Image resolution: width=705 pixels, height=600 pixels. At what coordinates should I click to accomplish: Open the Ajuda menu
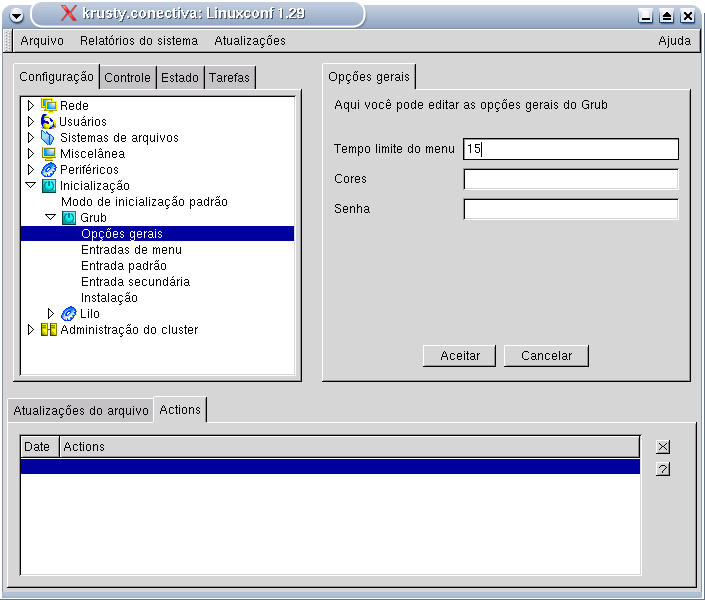pyautogui.click(x=674, y=40)
